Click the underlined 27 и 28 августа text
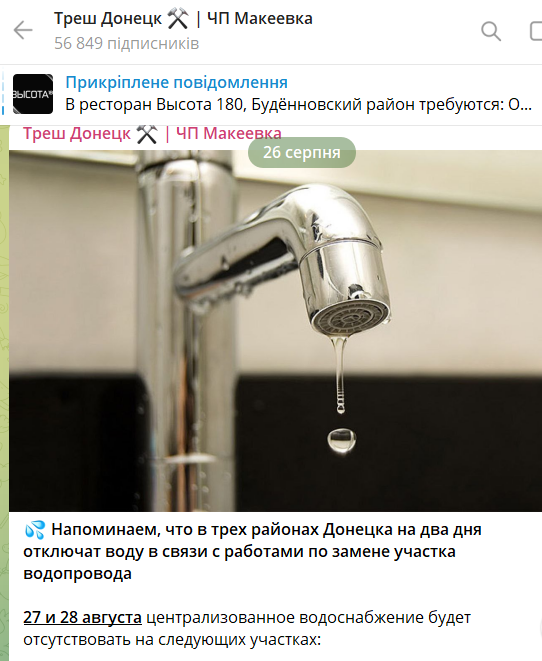Image resolution: width=542 pixels, height=661 pixels. pos(83,617)
